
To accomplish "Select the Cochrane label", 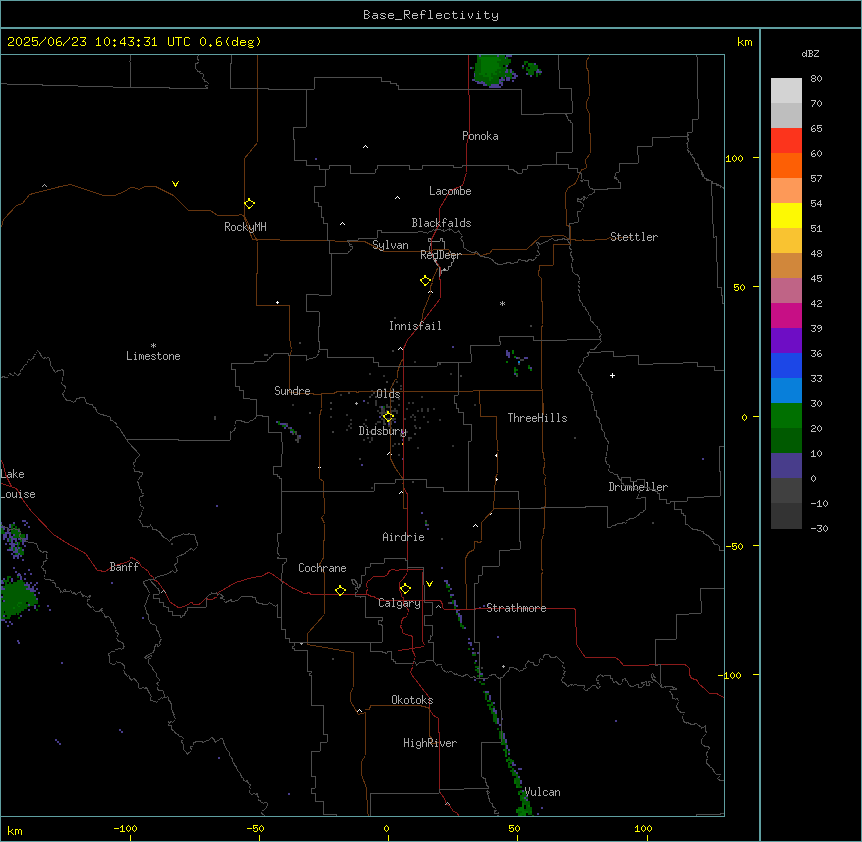I will coord(322,568).
